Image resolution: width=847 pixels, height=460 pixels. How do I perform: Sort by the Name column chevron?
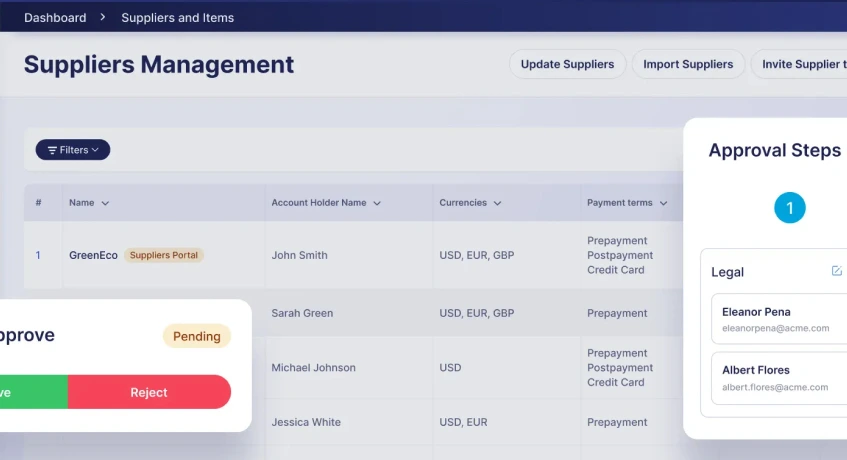point(105,203)
